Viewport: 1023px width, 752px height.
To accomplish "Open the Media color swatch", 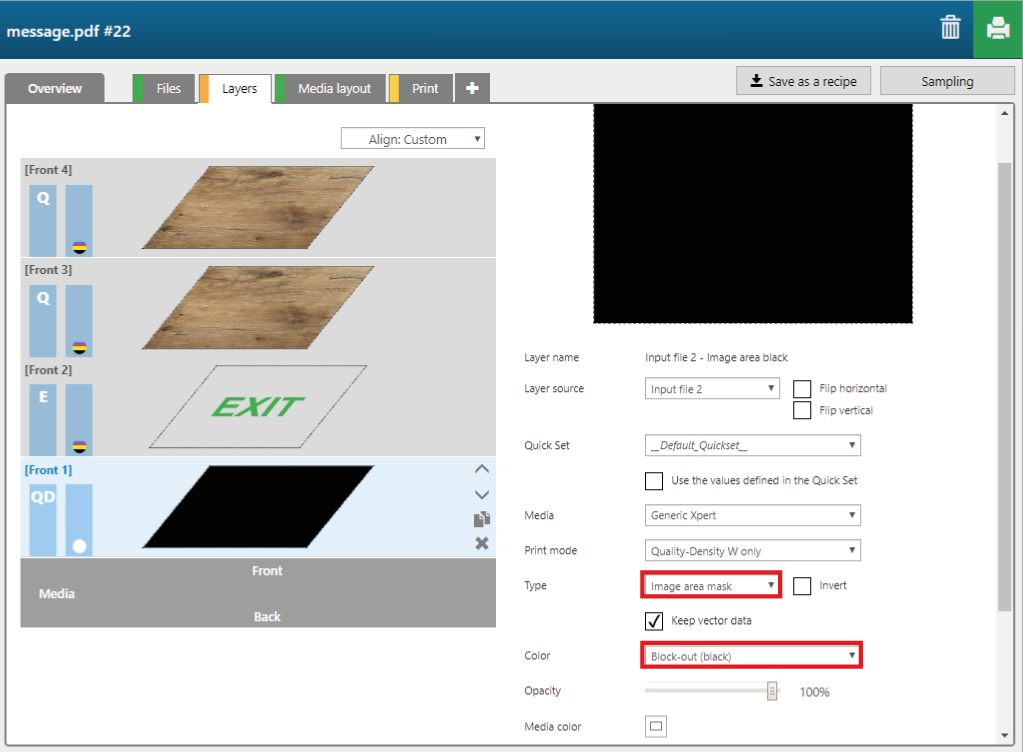I will [656, 726].
